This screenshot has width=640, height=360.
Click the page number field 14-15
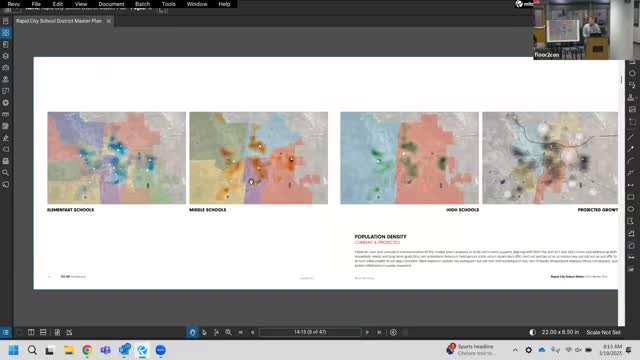coord(310,332)
